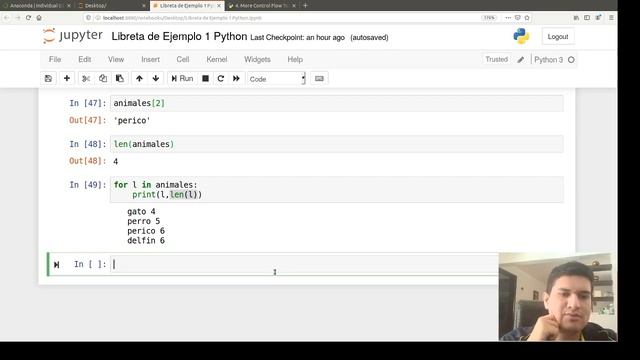Open the Cell menu

pyautogui.click(x=182, y=60)
